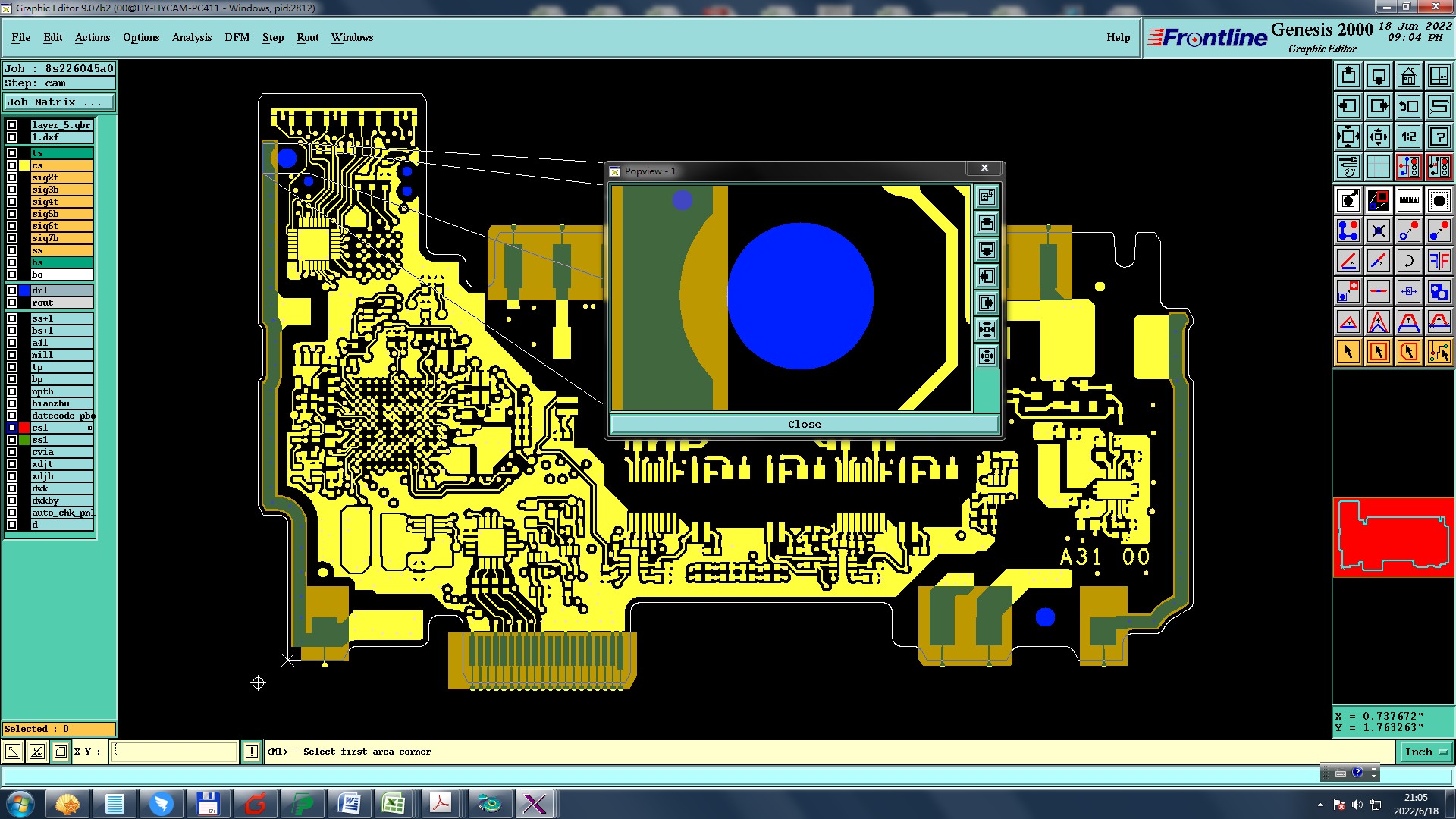Screen dimensions: 1456x819
Task: Toggle display checkbox for ts layer
Action: 12,153
